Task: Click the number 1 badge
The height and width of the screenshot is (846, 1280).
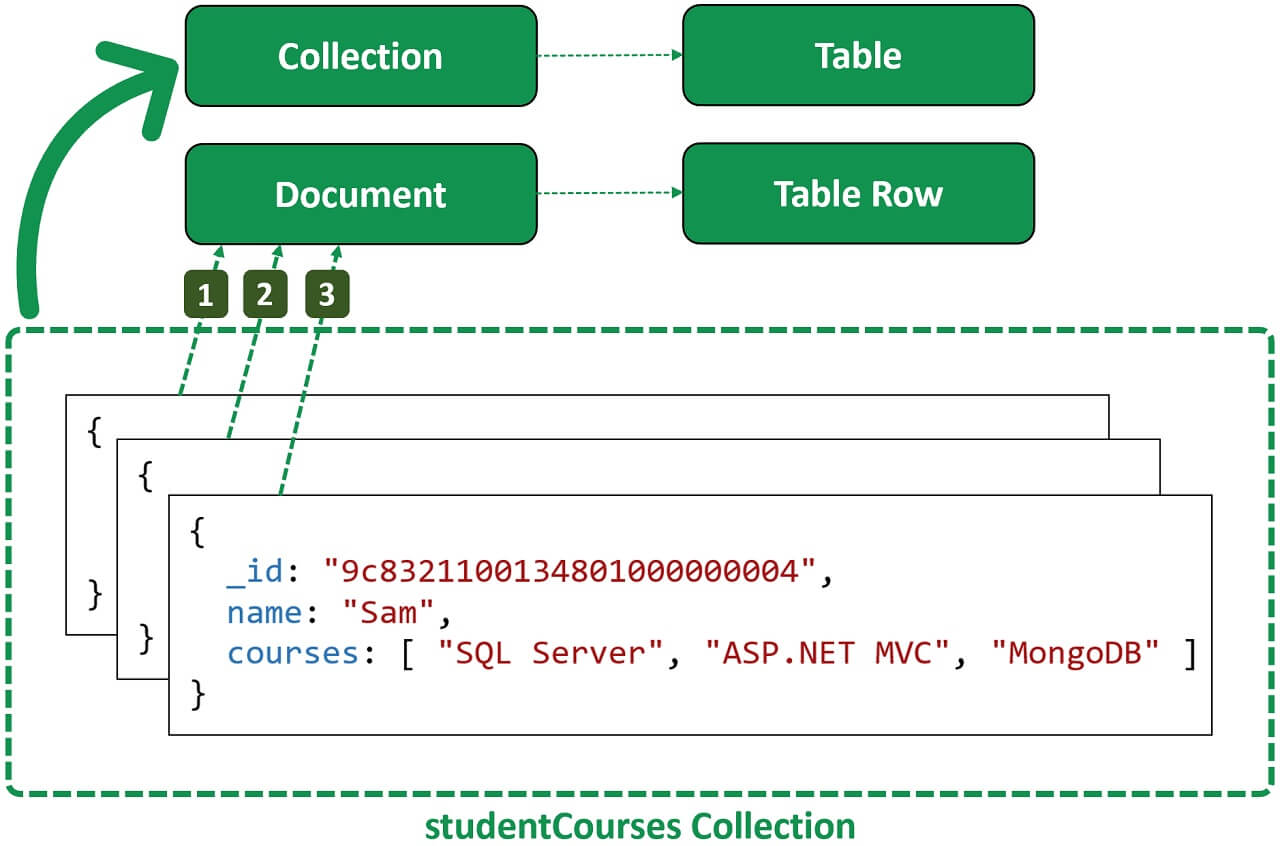Action: pyautogui.click(x=205, y=295)
